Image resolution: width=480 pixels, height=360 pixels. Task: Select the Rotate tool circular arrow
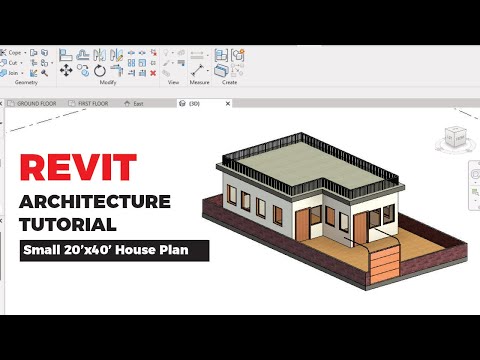coord(100,70)
